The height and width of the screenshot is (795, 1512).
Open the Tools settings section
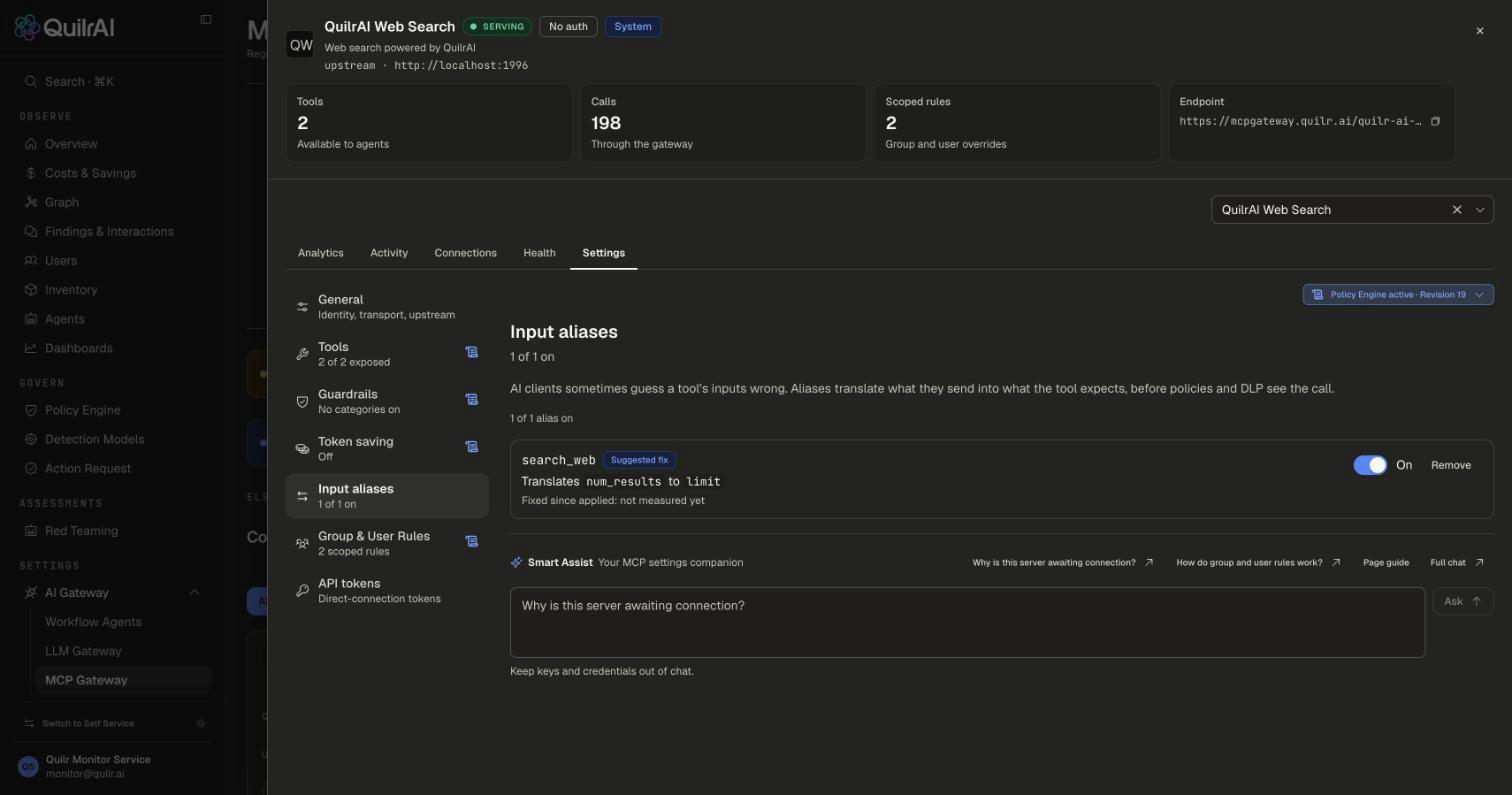[387, 354]
